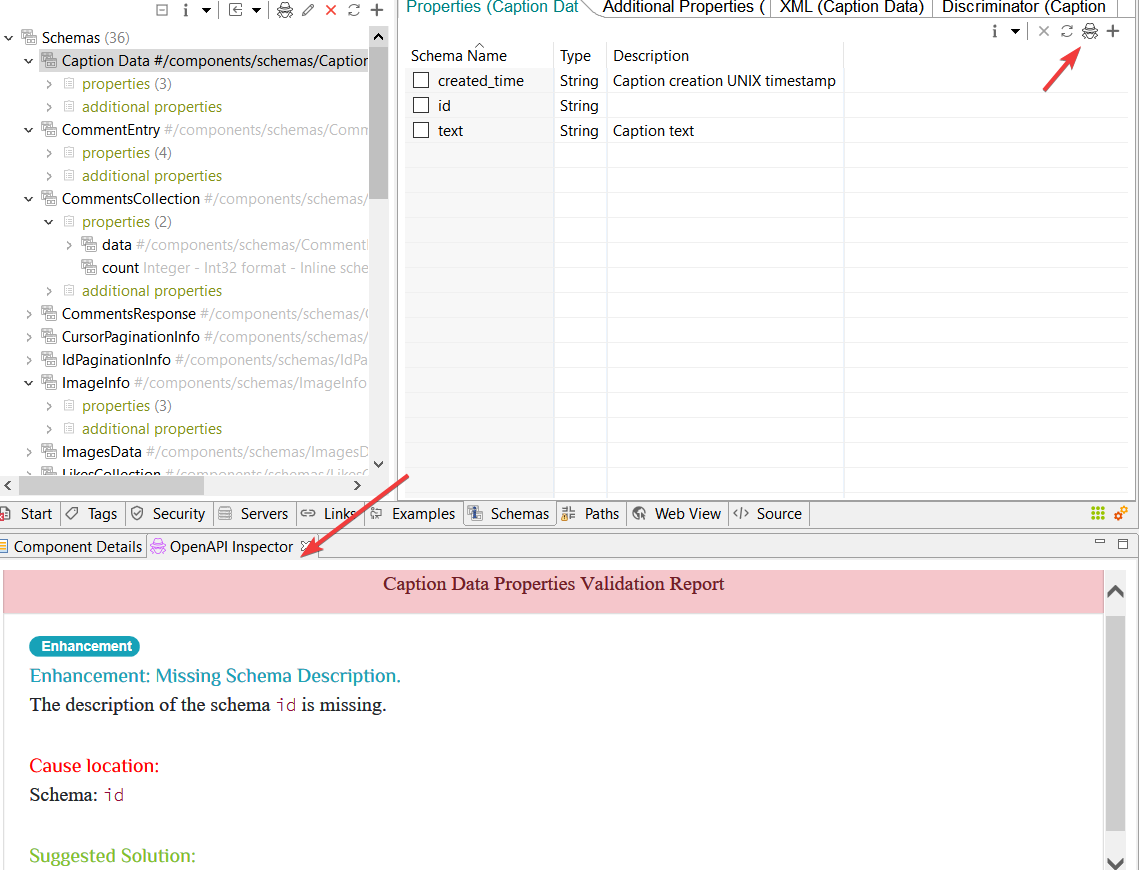Viewport: 1139px width, 870px height.
Task: Click the red delete X in the tree toolbar
Action: [x=331, y=10]
